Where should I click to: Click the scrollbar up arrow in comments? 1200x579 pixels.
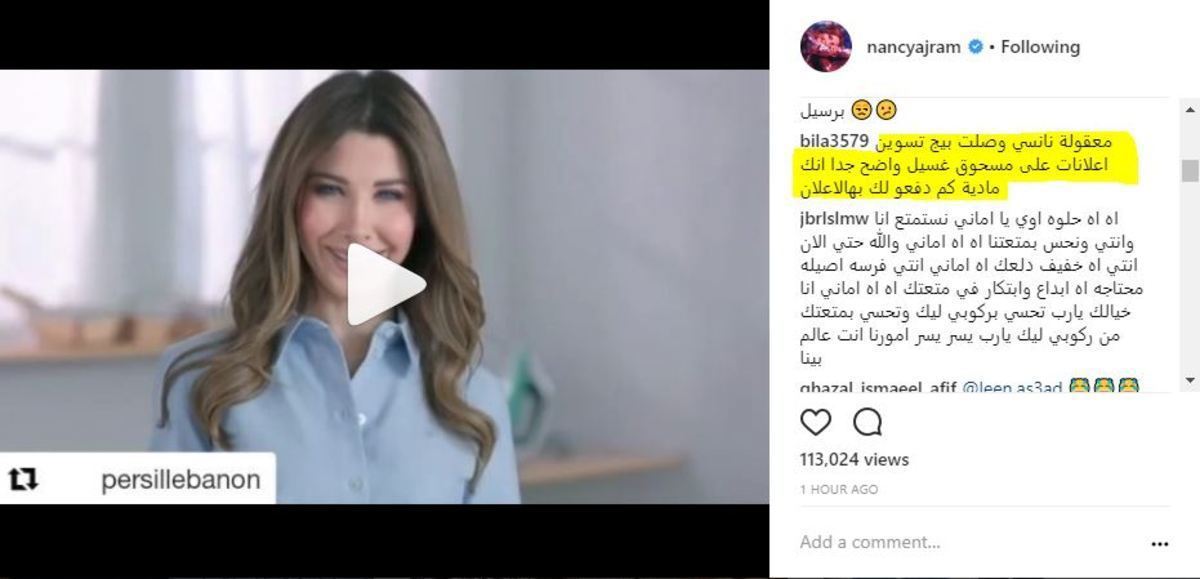pyautogui.click(x=1190, y=109)
